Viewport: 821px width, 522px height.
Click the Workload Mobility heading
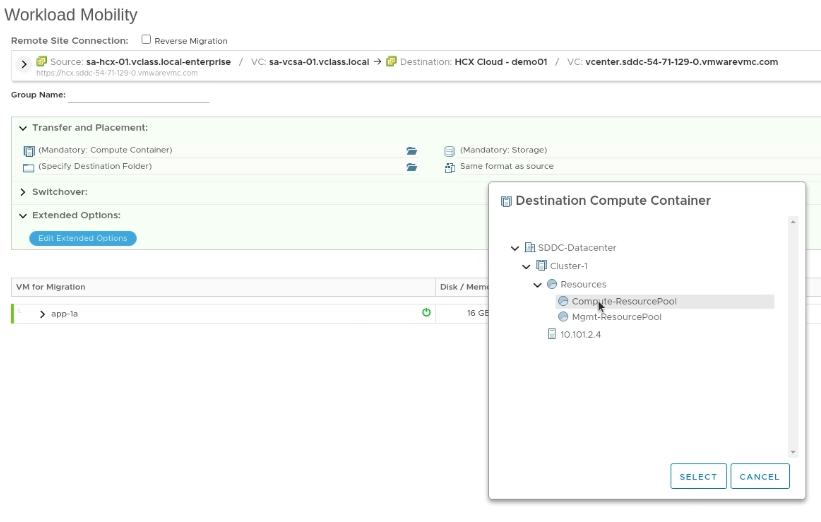point(71,15)
